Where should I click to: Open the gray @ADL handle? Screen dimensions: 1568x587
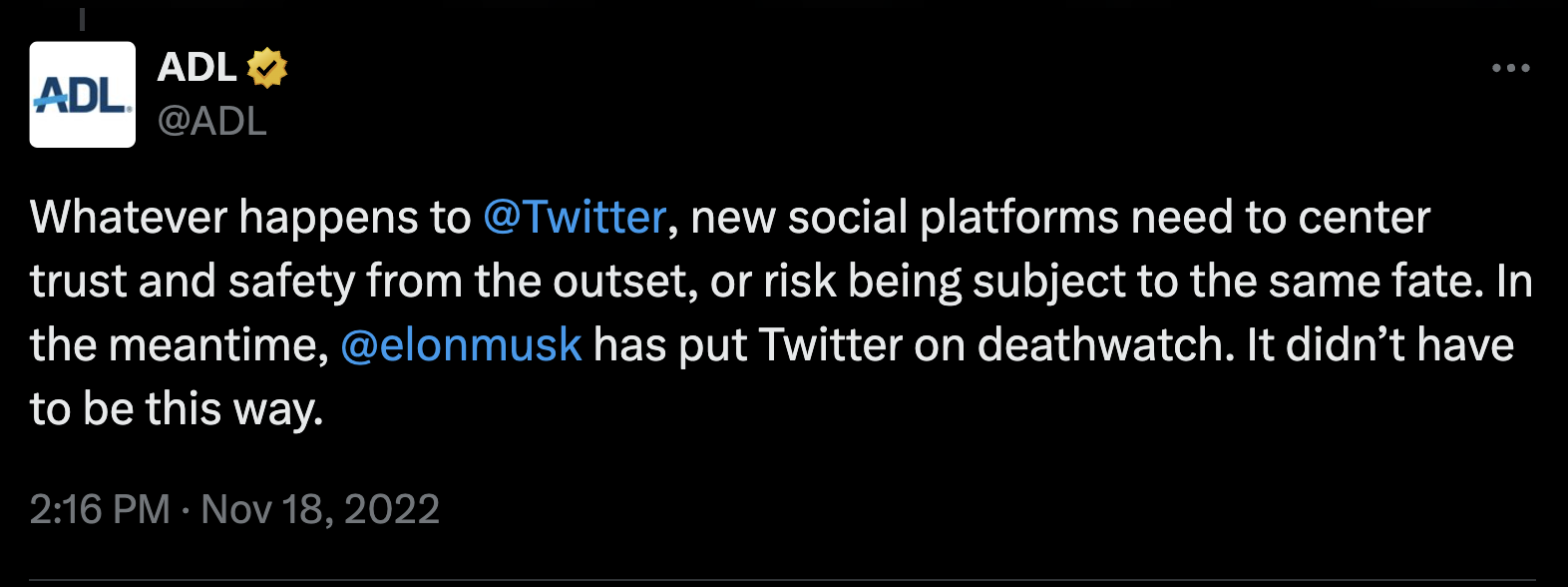212,121
